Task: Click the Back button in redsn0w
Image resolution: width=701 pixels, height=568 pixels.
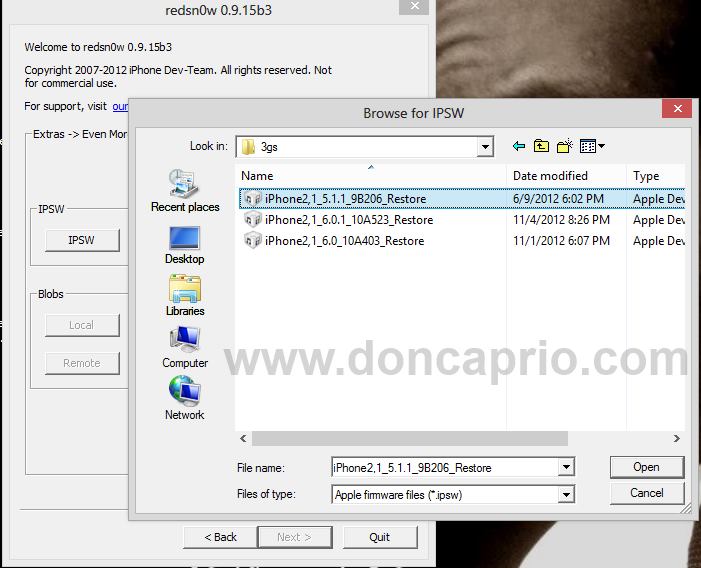Action: tap(220, 537)
